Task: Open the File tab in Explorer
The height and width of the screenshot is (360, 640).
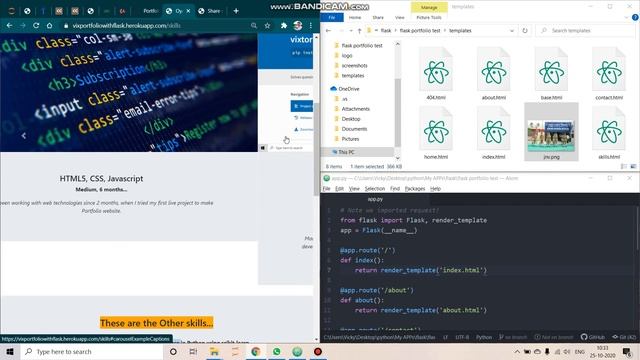Action: coord(332,18)
